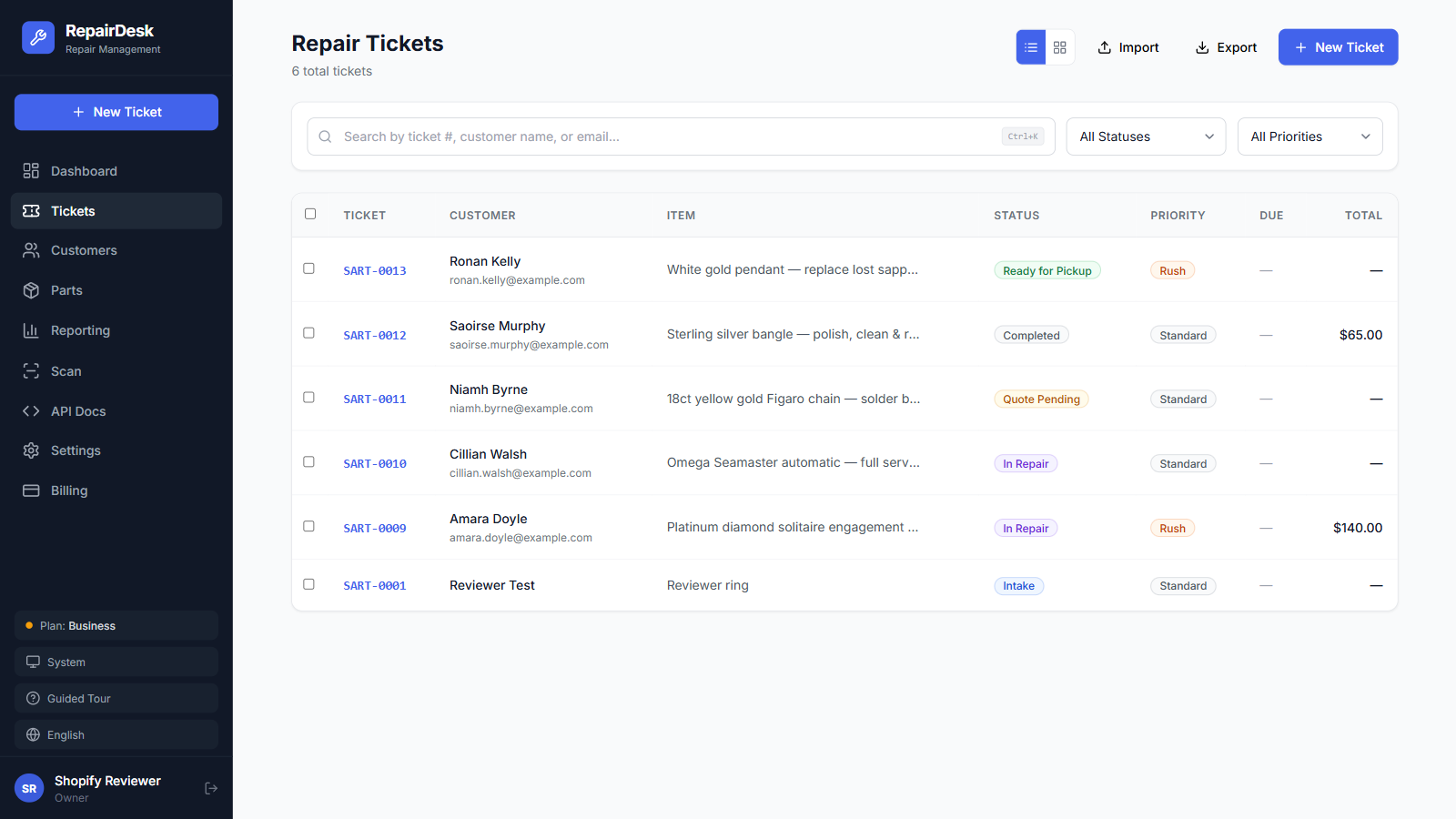
Task: Click the Omega Seamaster item description
Action: tap(794, 462)
